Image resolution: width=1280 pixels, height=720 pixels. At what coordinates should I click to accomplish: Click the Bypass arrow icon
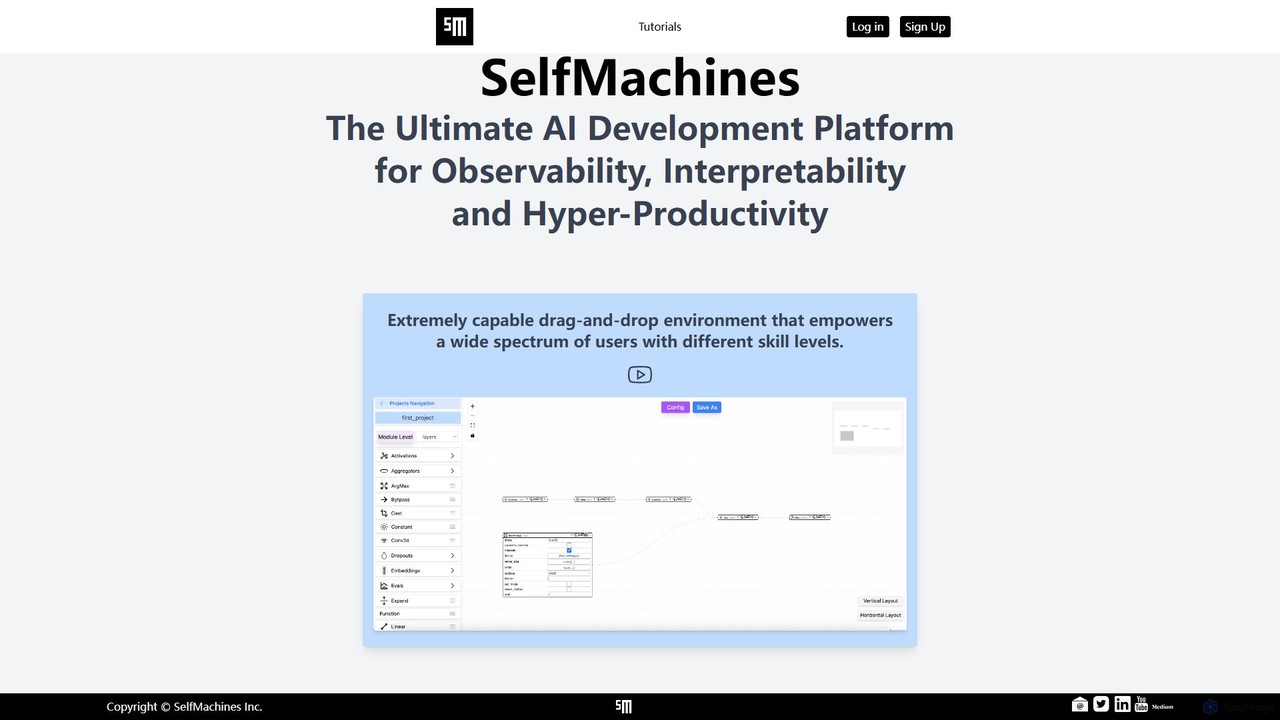(x=384, y=499)
